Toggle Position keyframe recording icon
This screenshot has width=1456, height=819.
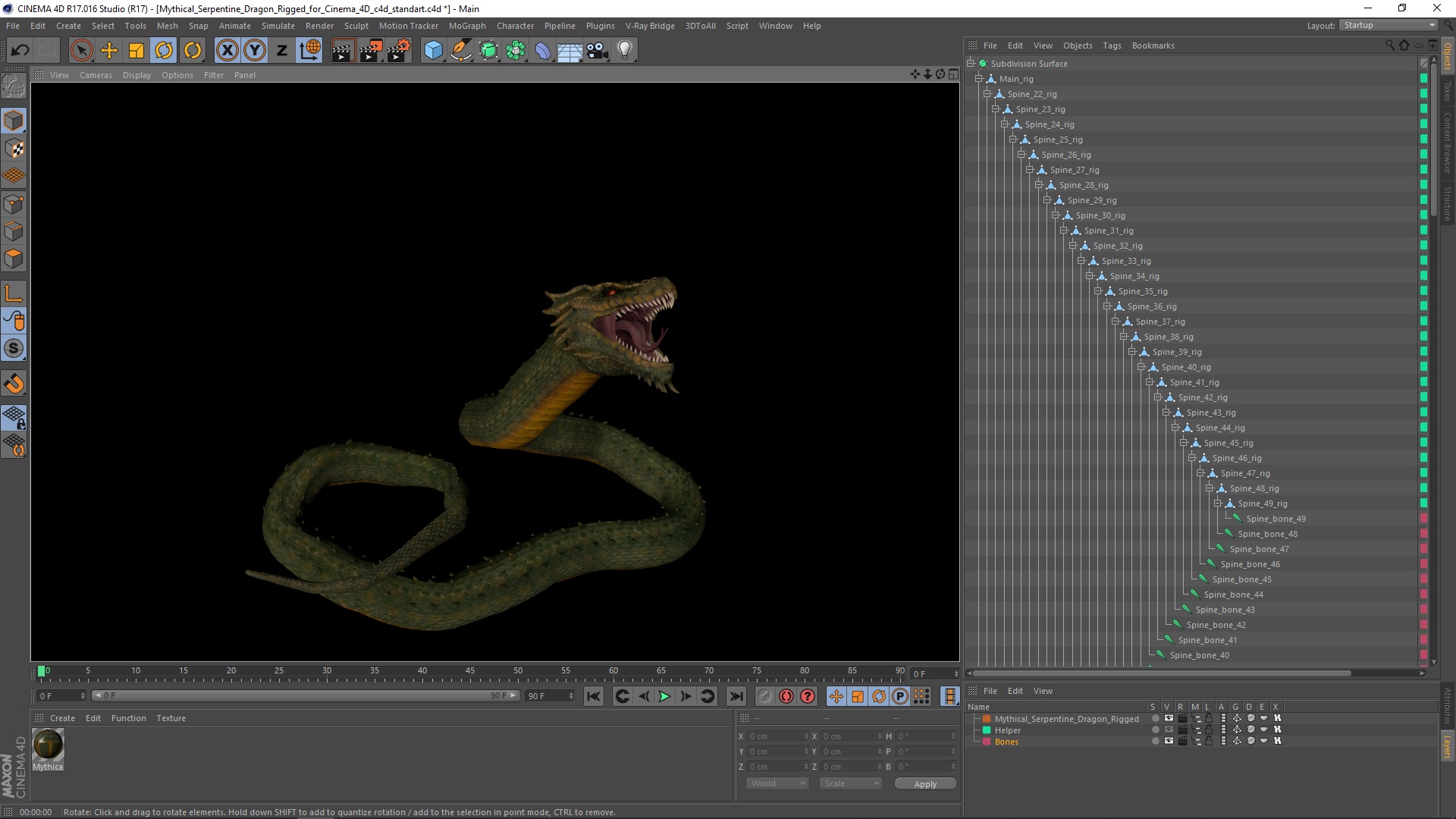click(x=836, y=696)
